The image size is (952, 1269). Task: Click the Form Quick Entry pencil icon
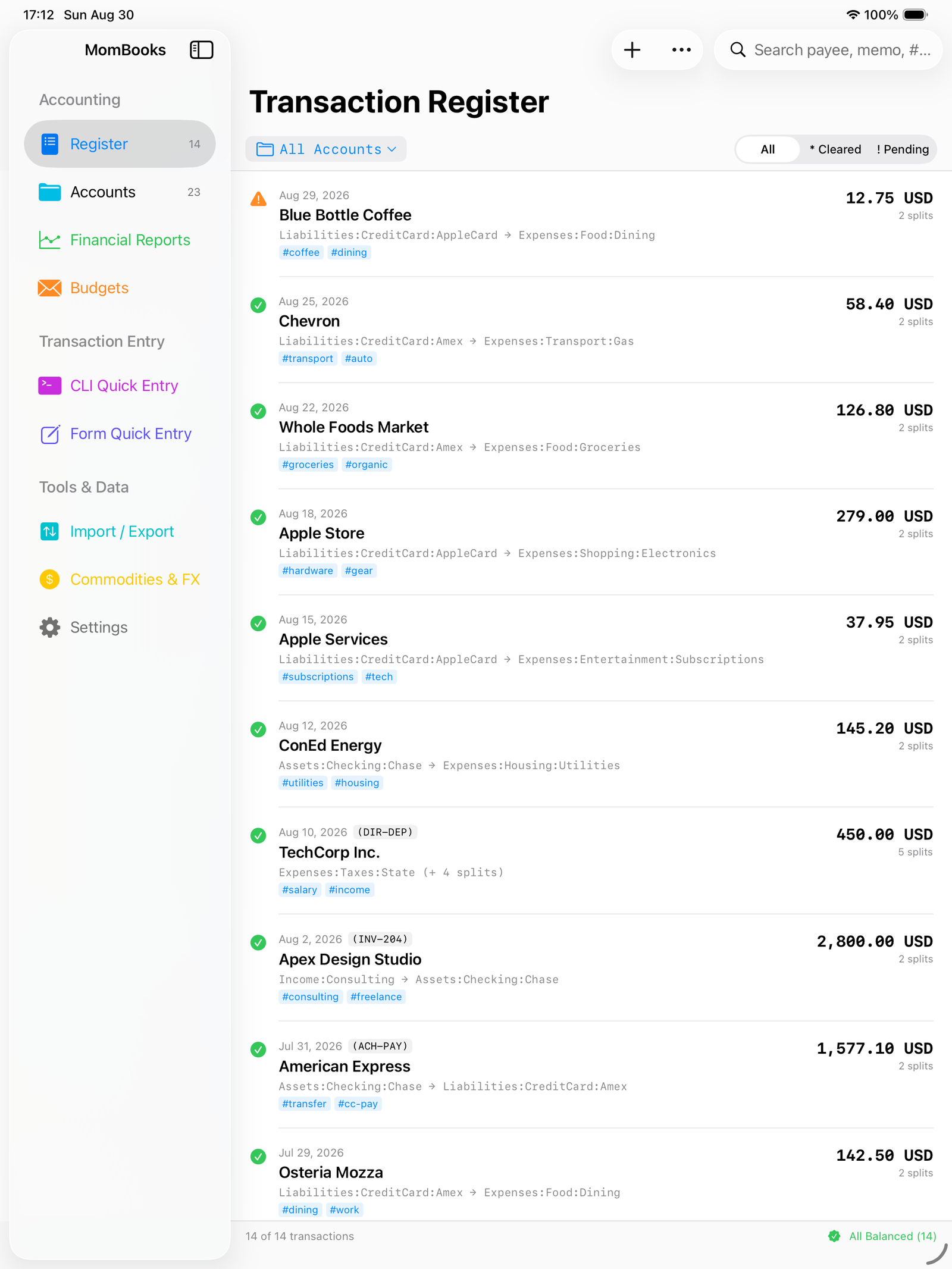pos(50,434)
